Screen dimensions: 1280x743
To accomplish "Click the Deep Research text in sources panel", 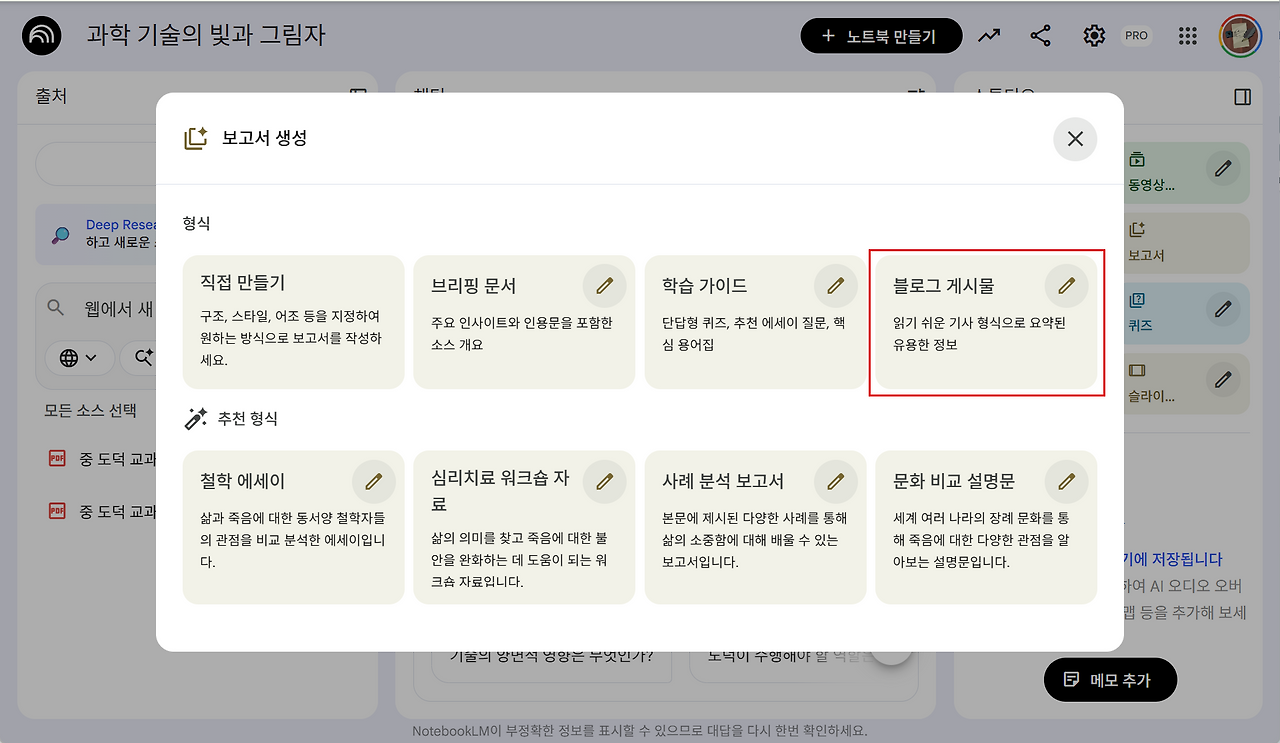I will click(x=121, y=225).
